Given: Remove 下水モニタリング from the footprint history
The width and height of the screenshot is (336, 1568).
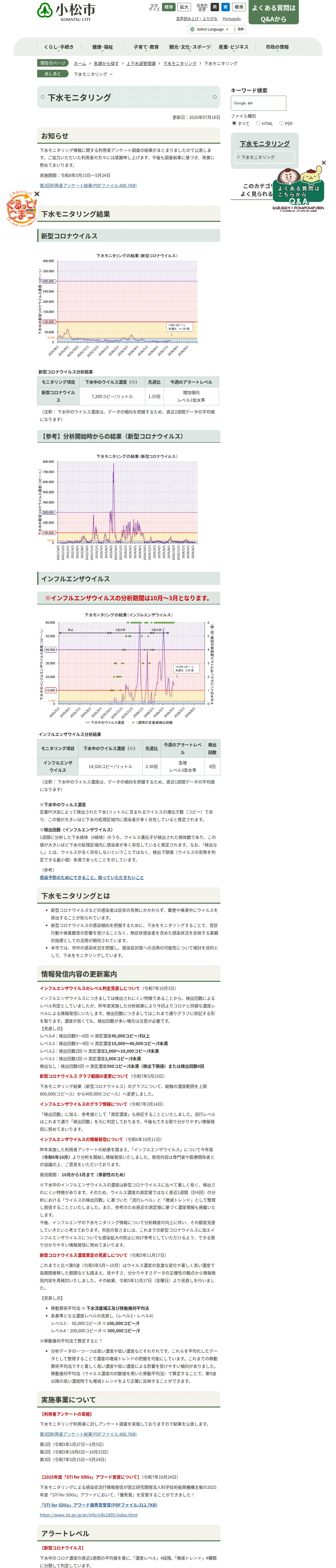Looking at the screenshot, I should pyautogui.click(x=111, y=74).
